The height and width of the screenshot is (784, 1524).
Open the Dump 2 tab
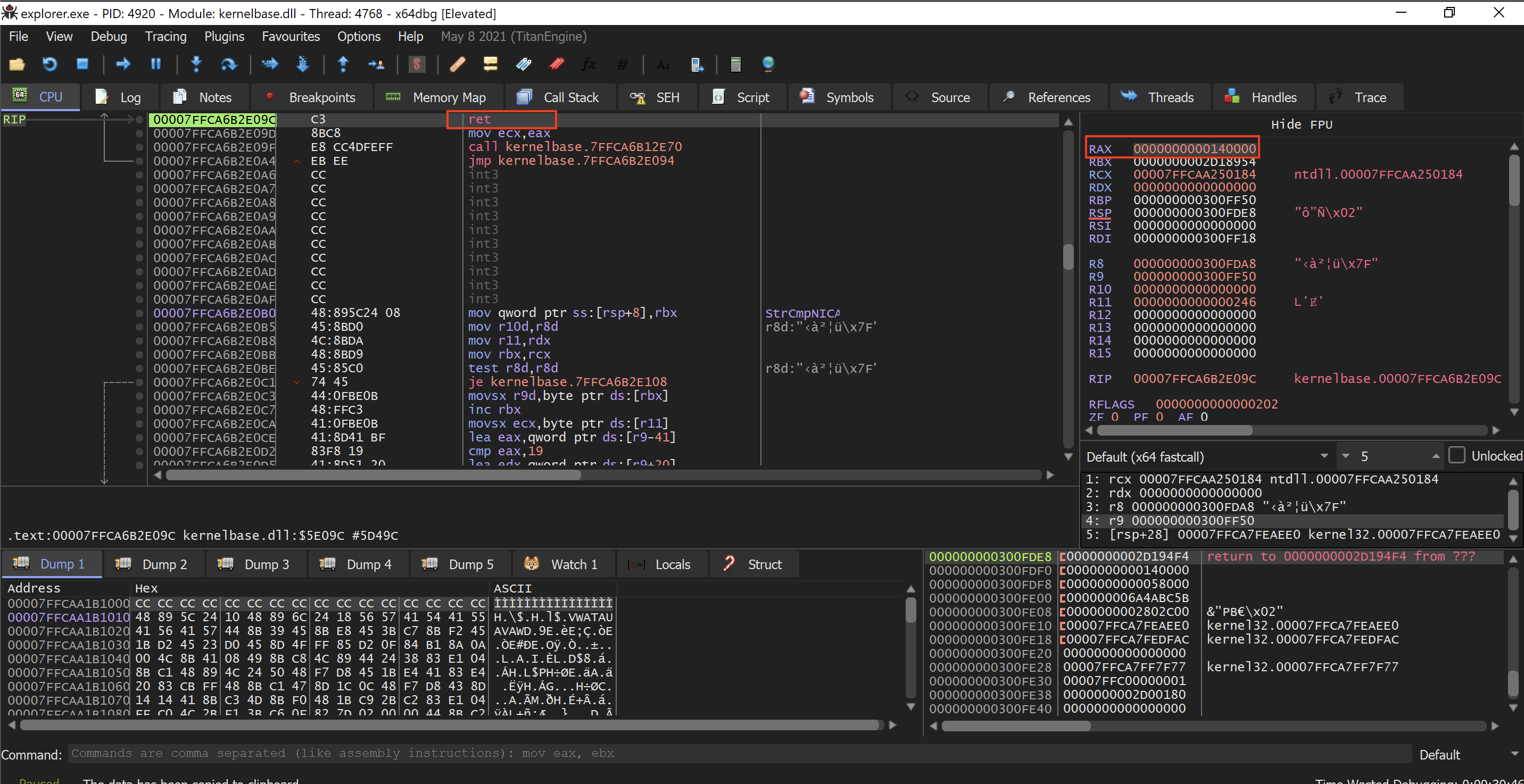[x=153, y=565]
